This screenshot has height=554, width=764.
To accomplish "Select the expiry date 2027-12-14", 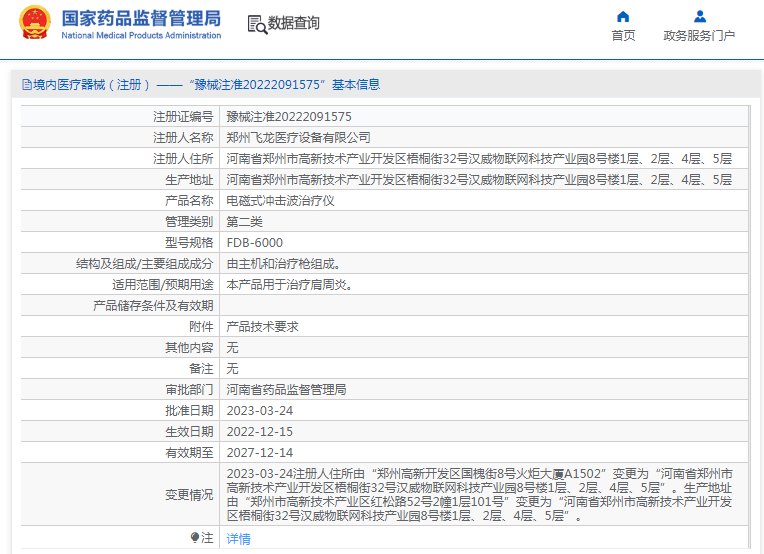I will (260, 453).
